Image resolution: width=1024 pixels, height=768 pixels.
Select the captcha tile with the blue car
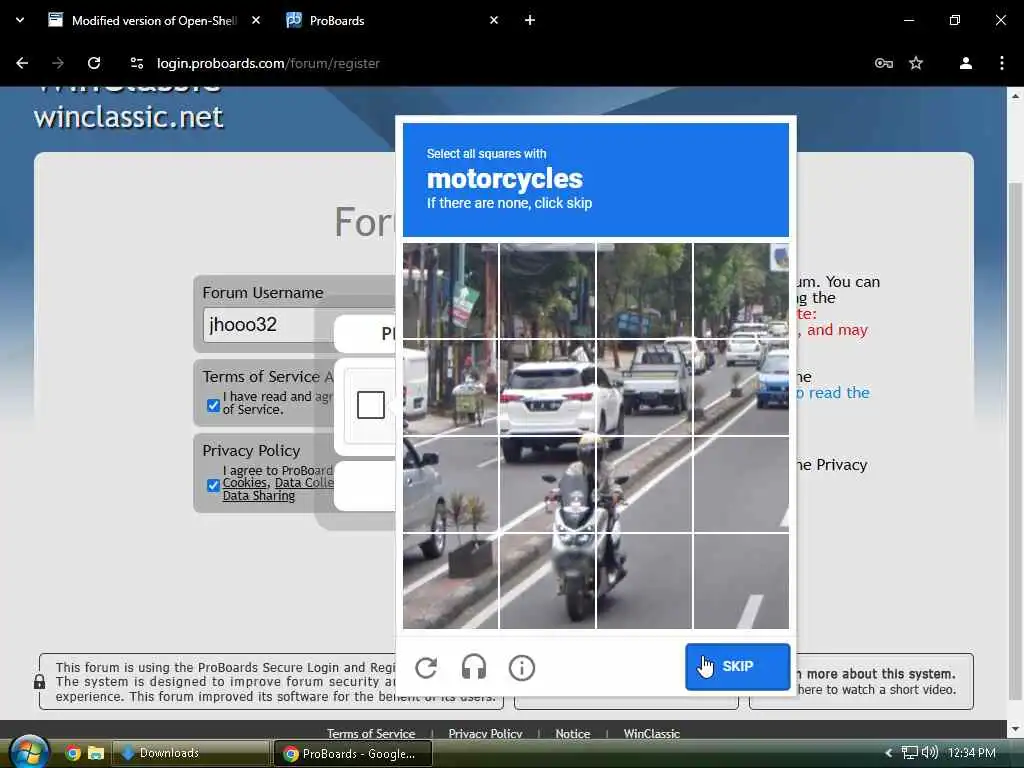tap(741, 387)
